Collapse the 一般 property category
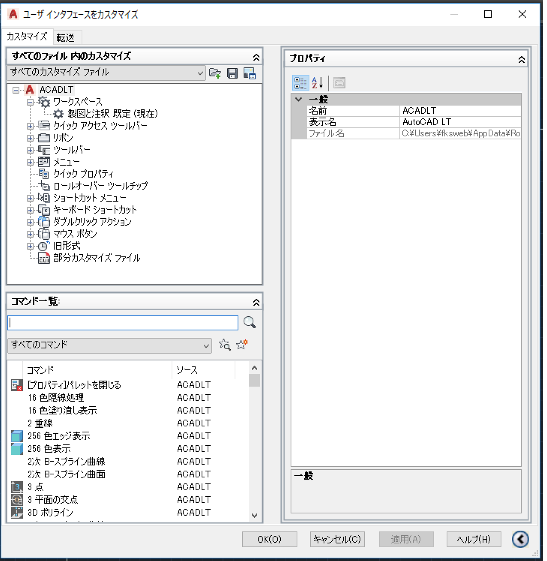The width and height of the screenshot is (547, 561). click(299, 99)
